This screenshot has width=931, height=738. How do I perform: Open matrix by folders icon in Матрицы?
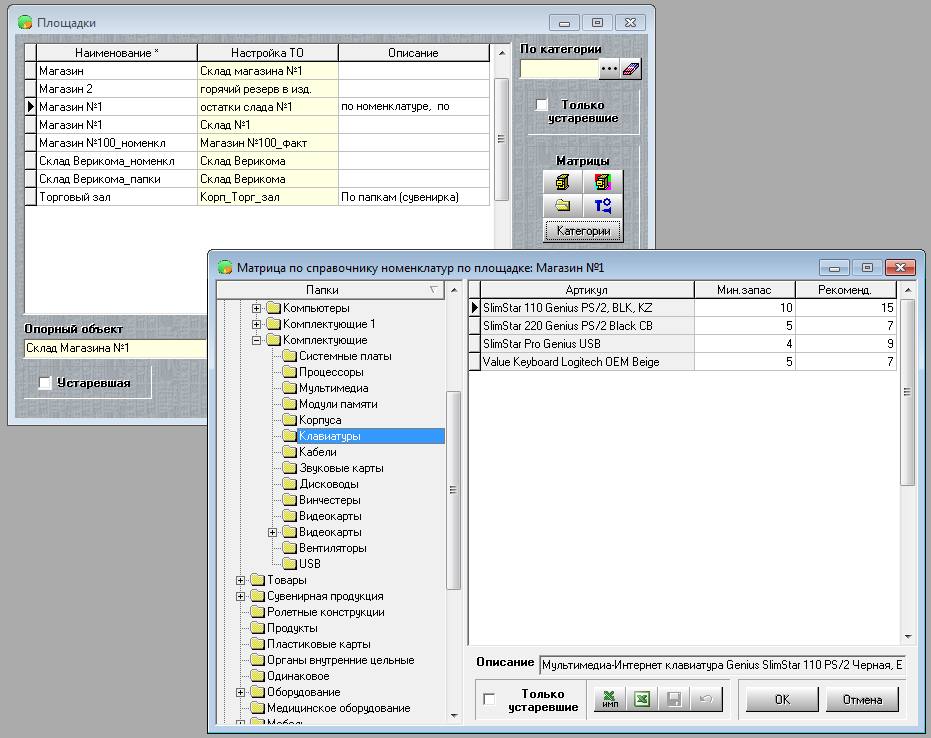pos(562,205)
